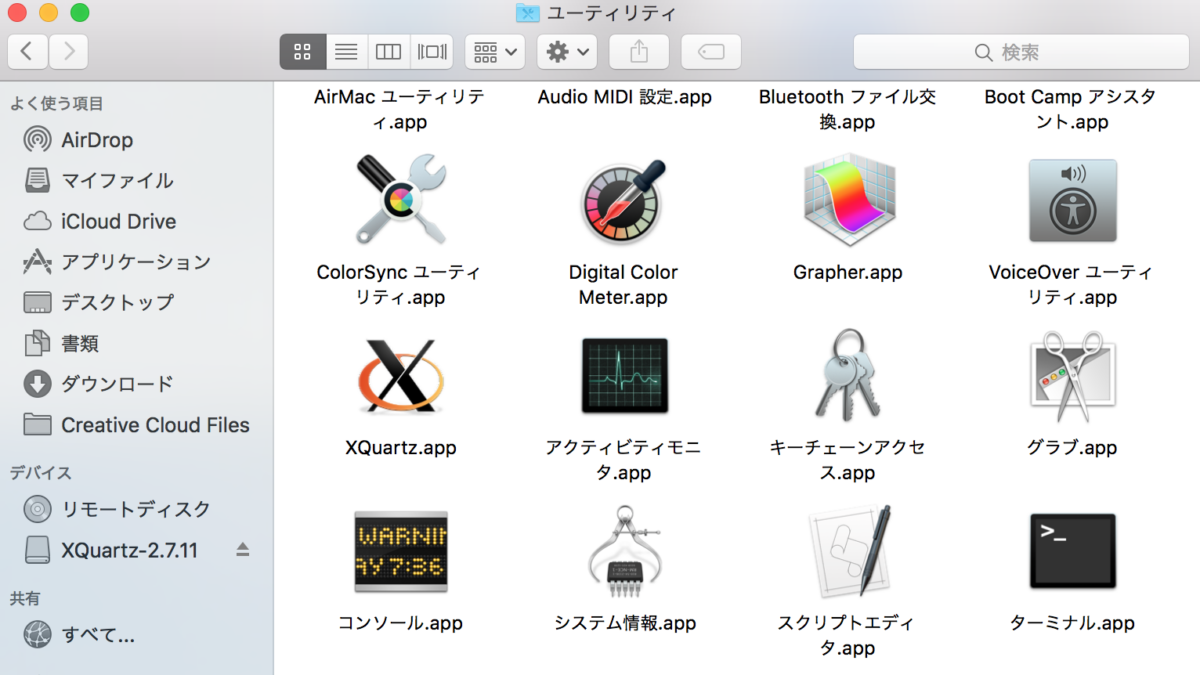Click the ターミナル.app name label
Image resolution: width=1200 pixels, height=675 pixels.
click(1072, 623)
